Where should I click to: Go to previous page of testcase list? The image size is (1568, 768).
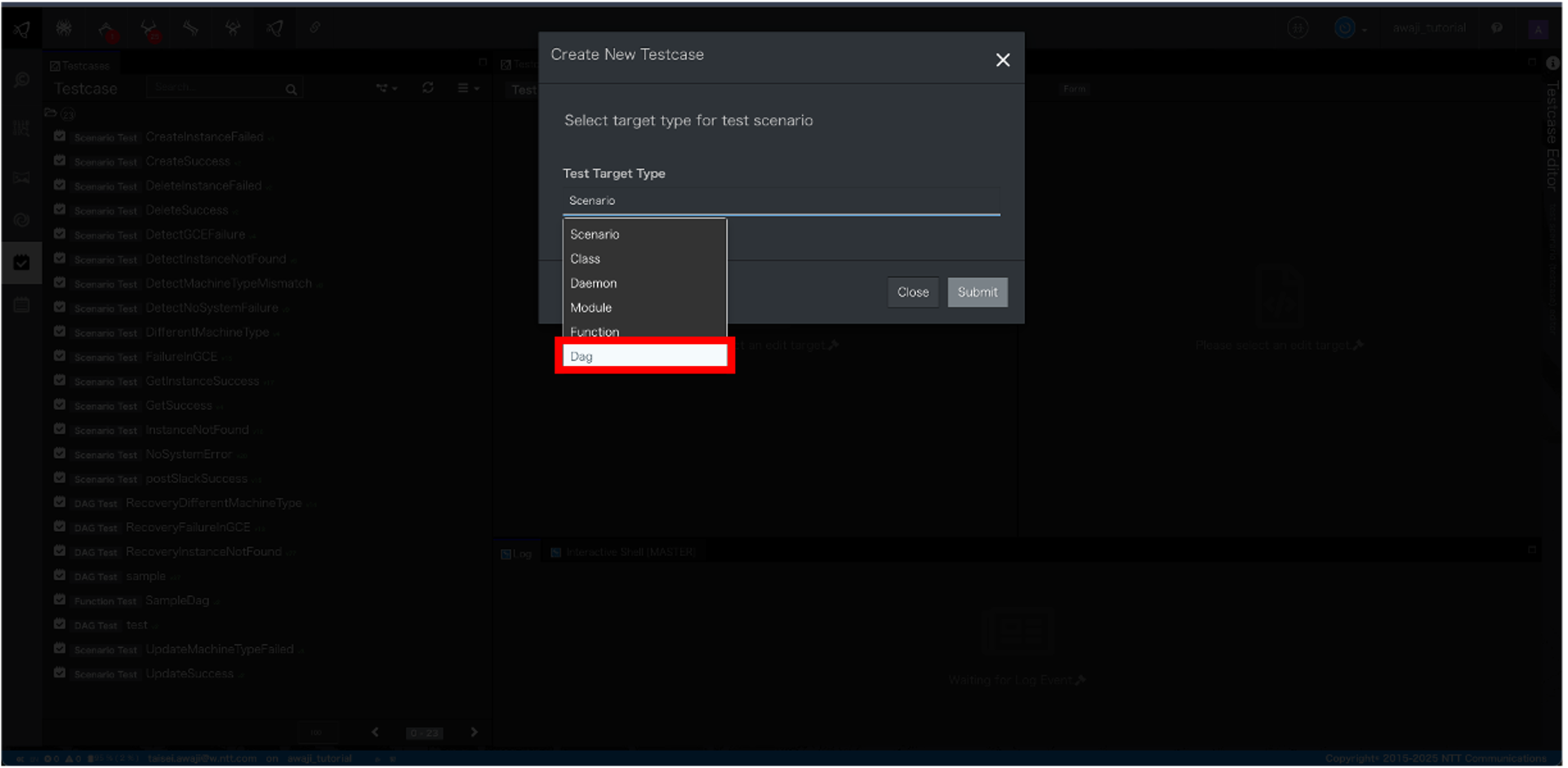coord(375,732)
